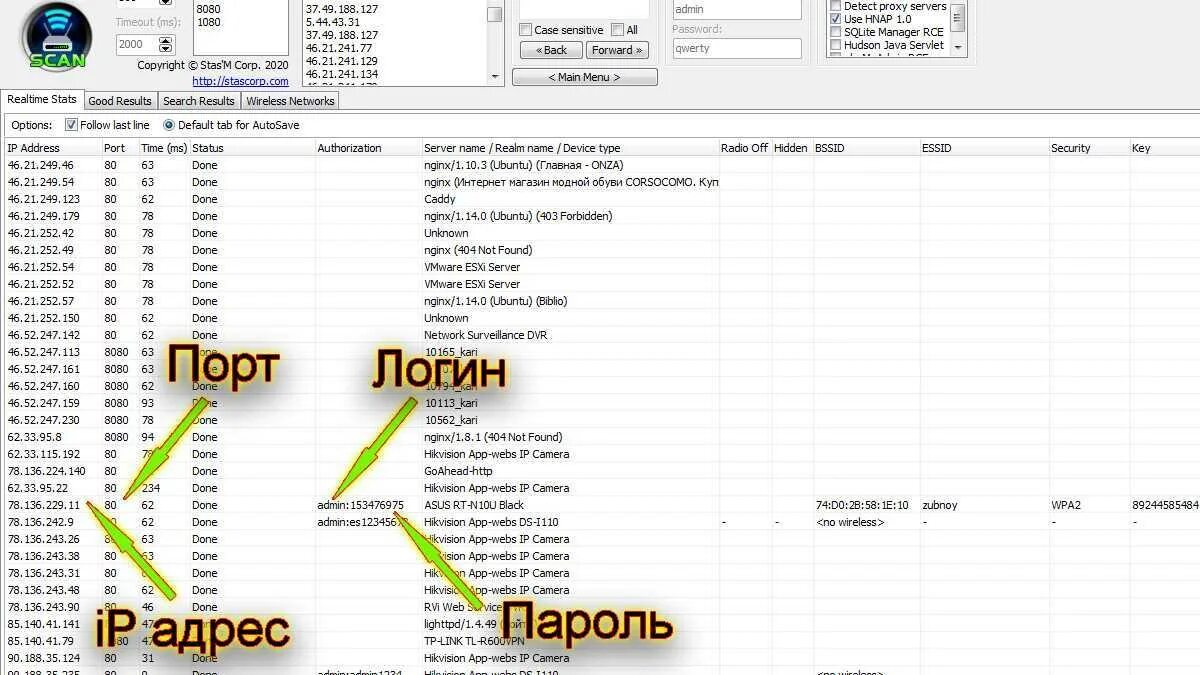The width and height of the screenshot is (1200, 675).
Task: Click the modules list scrollbar thumb
Action: [958, 17]
